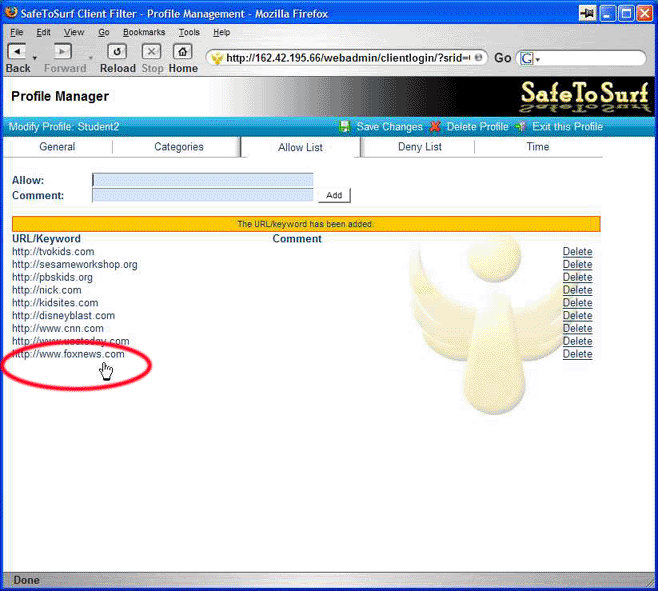Click the Allow URL input field
The image size is (658, 591).
point(203,180)
